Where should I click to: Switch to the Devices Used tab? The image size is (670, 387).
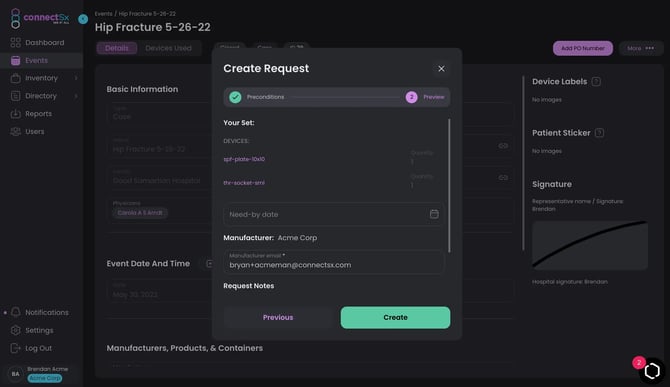[168, 48]
